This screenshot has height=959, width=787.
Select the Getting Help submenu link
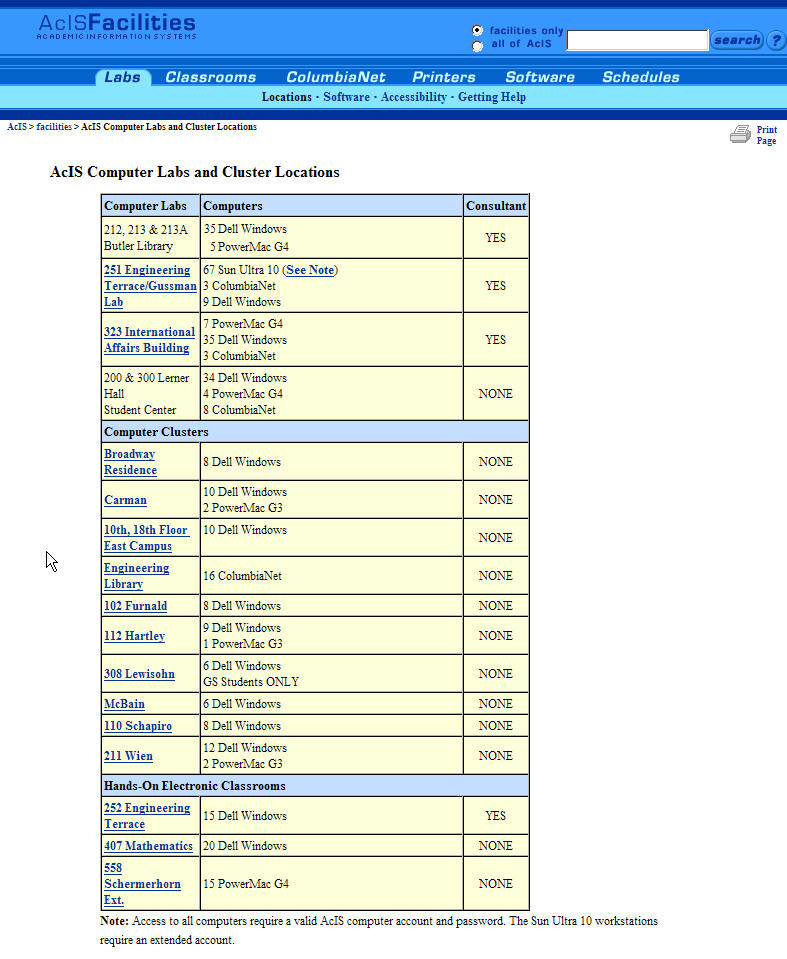(x=492, y=97)
